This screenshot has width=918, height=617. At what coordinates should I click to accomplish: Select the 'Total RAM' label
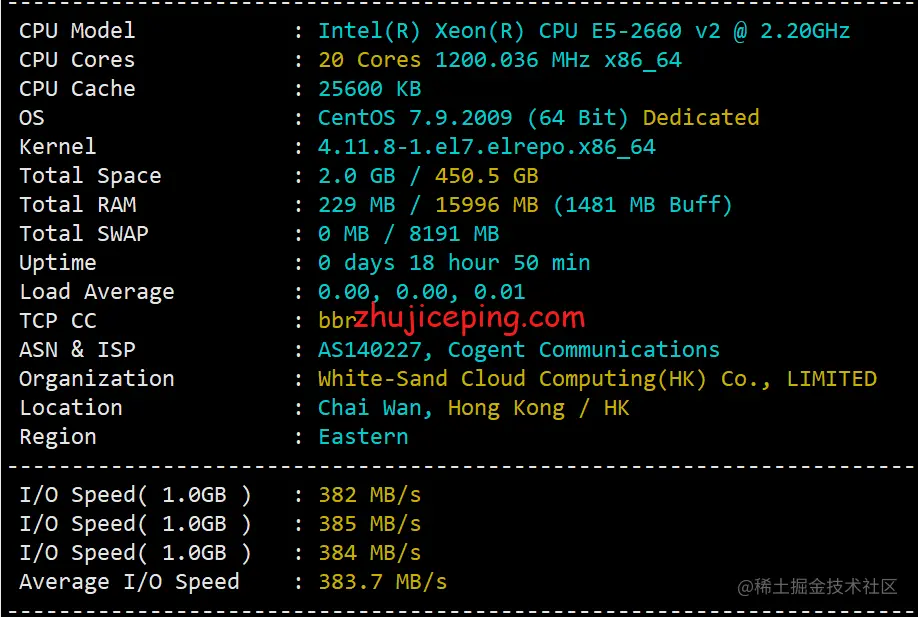click(x=77, y=205)
